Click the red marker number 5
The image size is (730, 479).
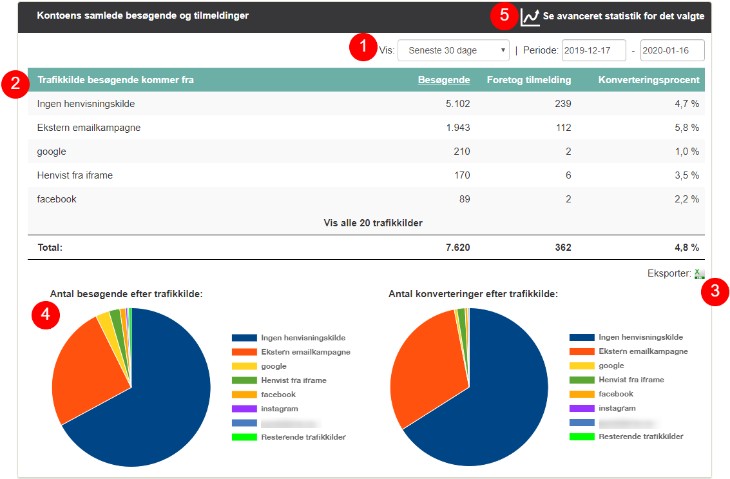[504, 16]
